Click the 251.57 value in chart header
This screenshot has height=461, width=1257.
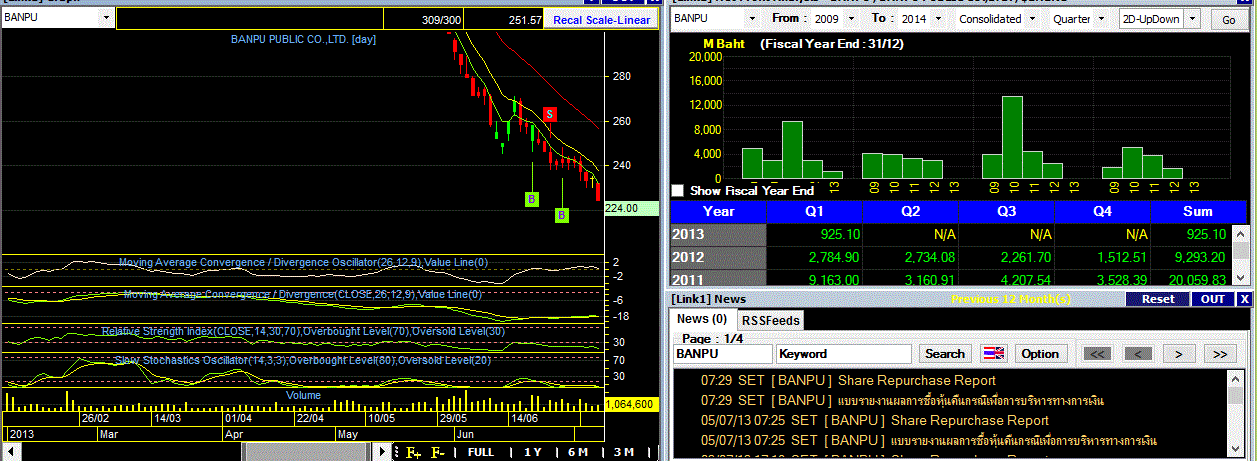525,19
